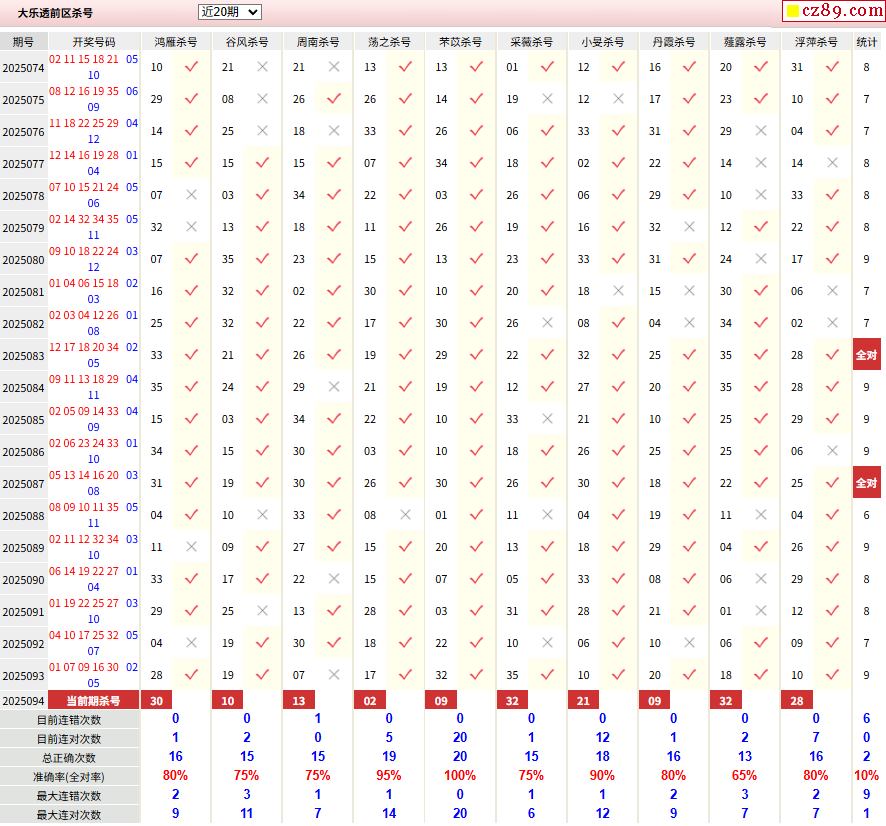Viewport: 886px width, 826px height.
Task: Select the 芣苡杀号 column header
Action: tap(461, 42)
